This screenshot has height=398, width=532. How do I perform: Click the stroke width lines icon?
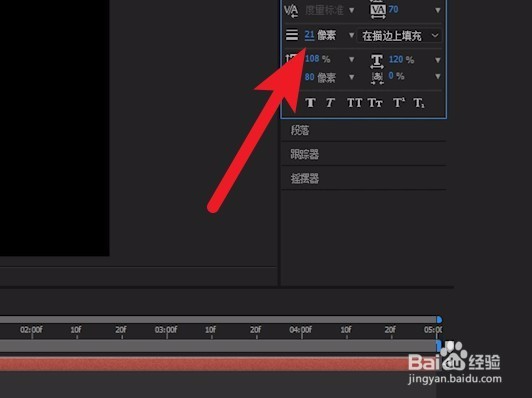pyautogui.click(x=292, y=35)
